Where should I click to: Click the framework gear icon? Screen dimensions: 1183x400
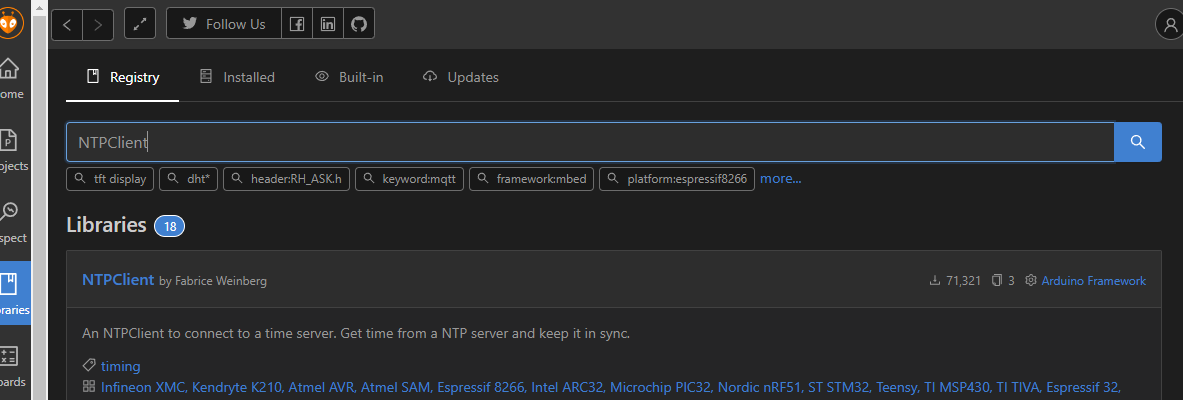(x=1031, y=281)
